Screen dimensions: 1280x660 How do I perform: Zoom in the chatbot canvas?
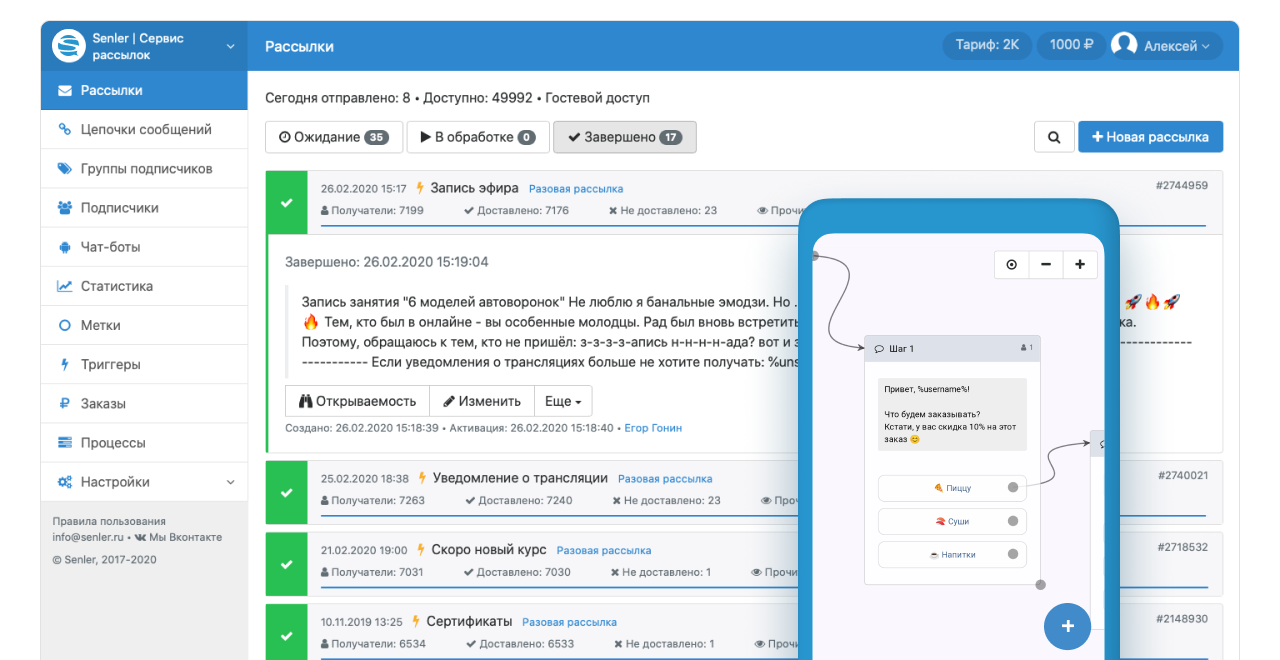tap(1080, 265)
